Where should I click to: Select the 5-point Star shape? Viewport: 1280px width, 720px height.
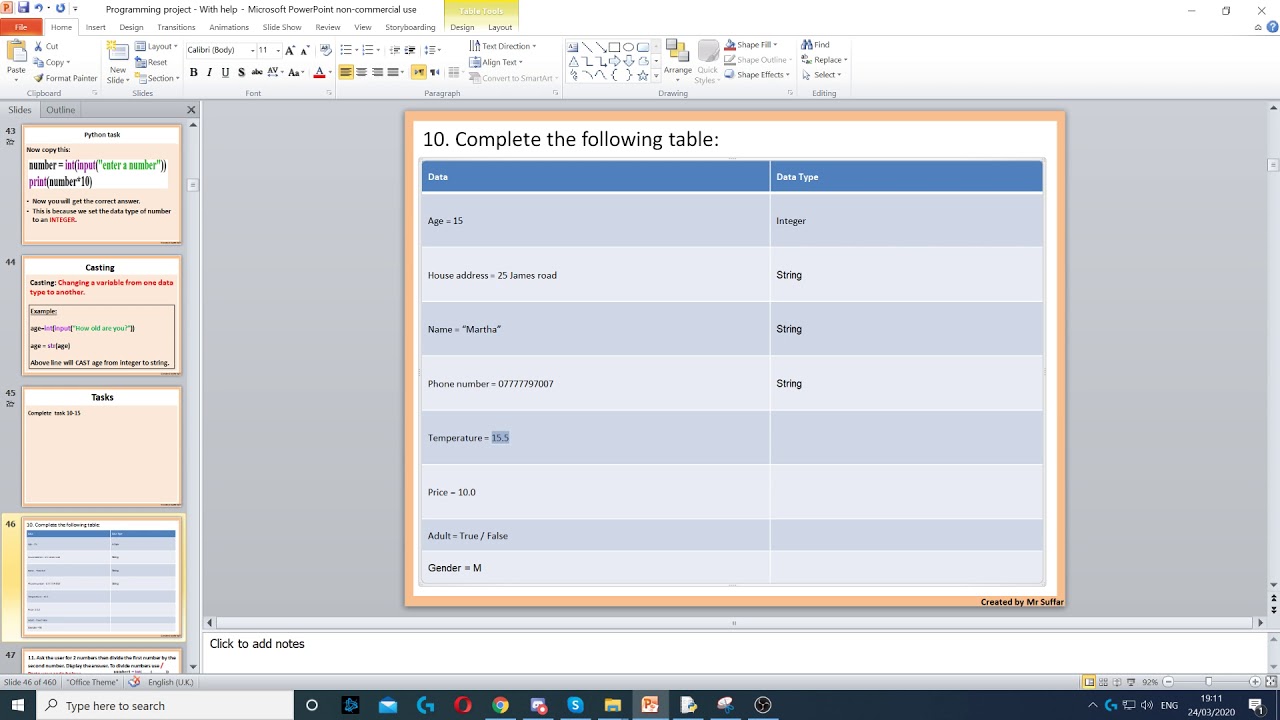[642, 75]
